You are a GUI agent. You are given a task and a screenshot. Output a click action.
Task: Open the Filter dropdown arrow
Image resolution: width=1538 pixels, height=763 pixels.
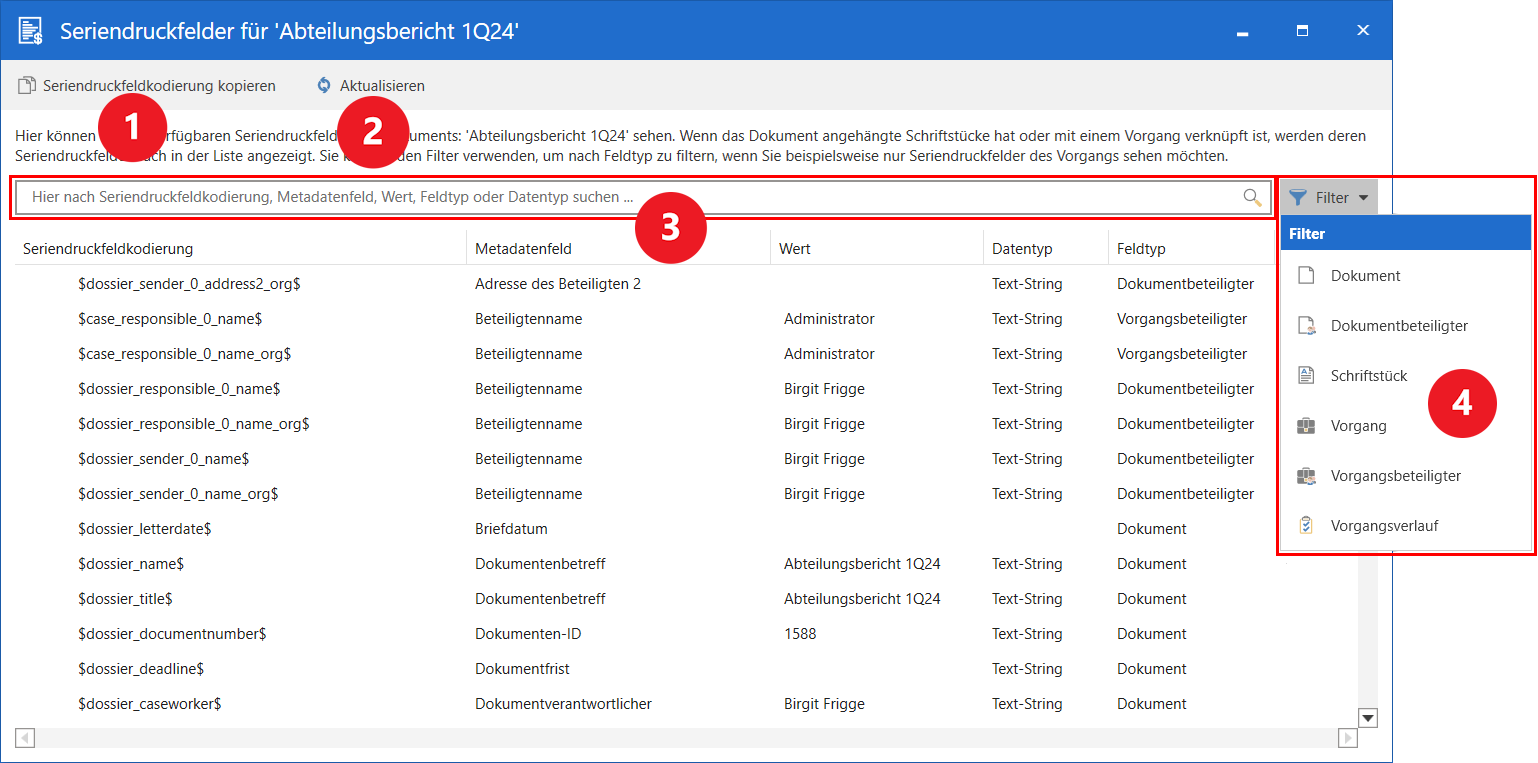click(x=1363, y=198)
